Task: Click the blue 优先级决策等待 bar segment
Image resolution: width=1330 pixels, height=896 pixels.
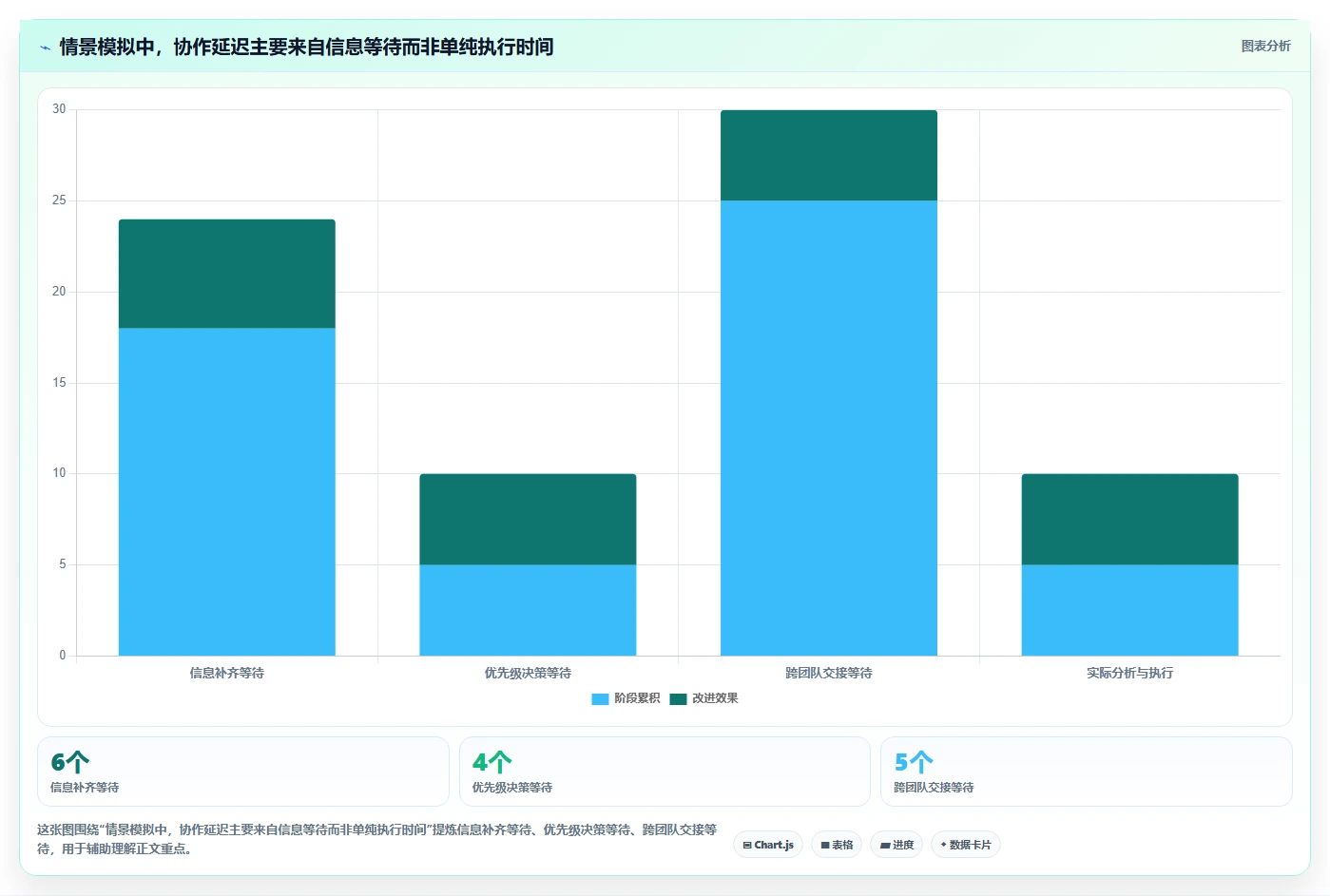Action: coord(528,610)
